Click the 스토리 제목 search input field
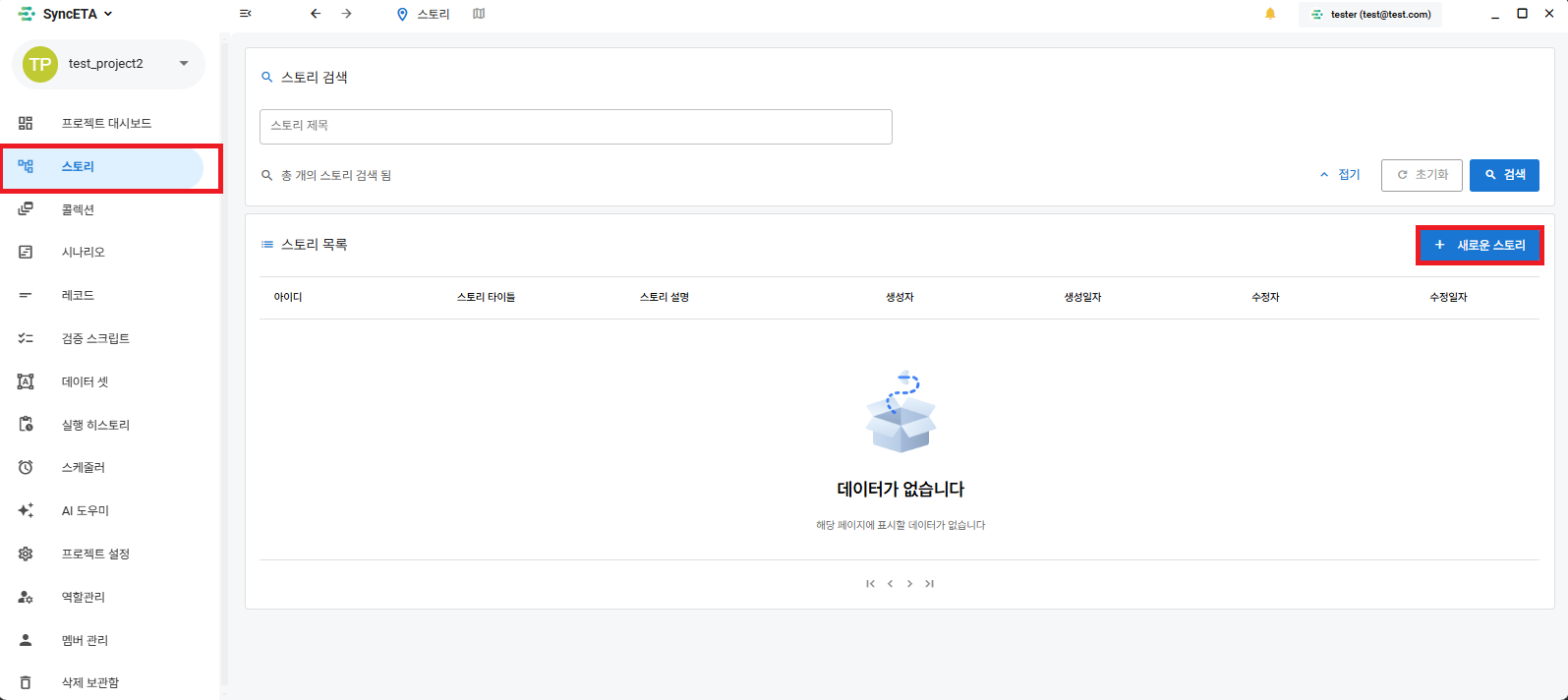This screenshot has height=700, width=1568. tap(575, 126)
